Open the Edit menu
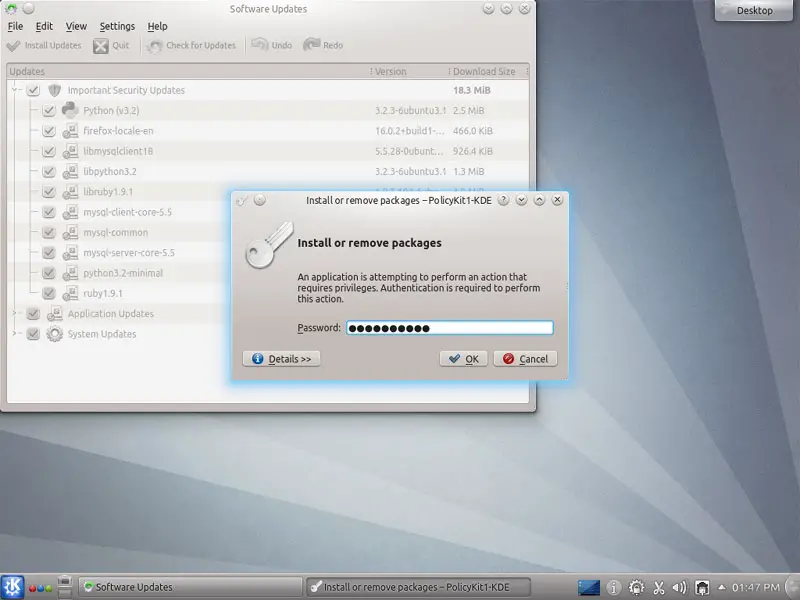This screenshot has width=800, height=600. (44, 26)
